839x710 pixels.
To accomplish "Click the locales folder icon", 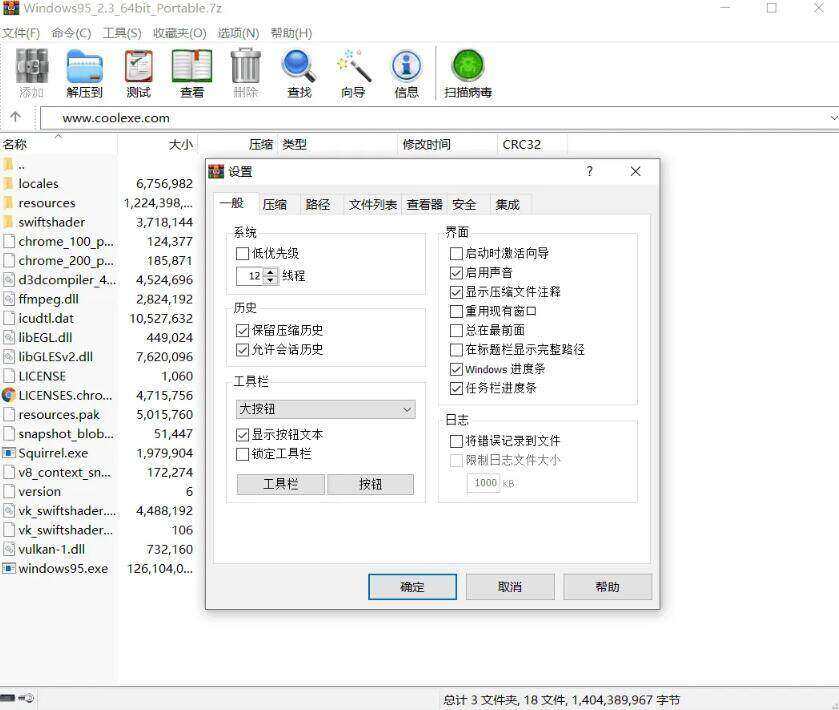I will (x=9, y=184).
